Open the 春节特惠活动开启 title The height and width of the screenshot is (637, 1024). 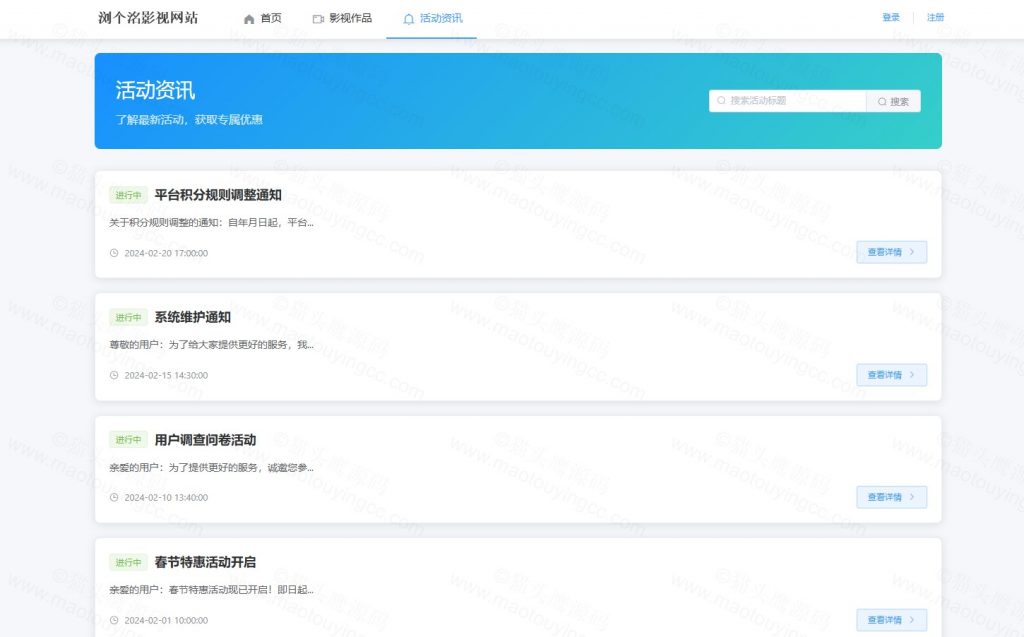pos(205,562)
